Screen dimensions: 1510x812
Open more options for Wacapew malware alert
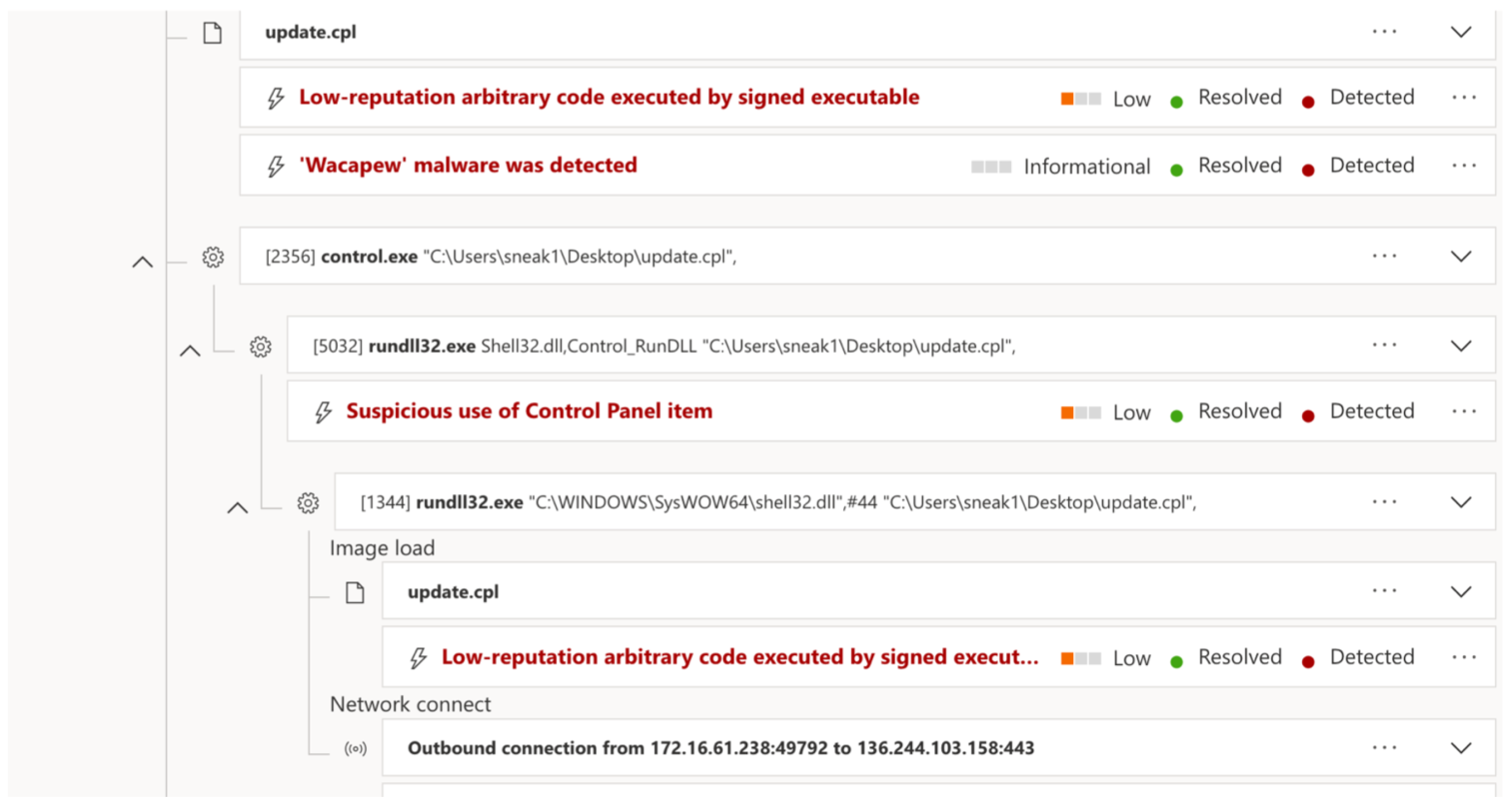[1464, 166]
